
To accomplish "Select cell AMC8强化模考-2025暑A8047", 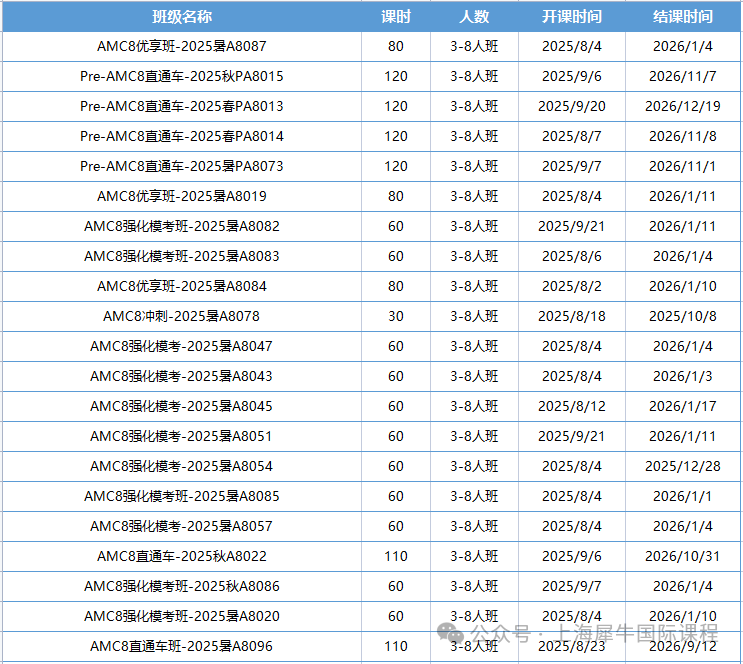I will coord(182,346).
